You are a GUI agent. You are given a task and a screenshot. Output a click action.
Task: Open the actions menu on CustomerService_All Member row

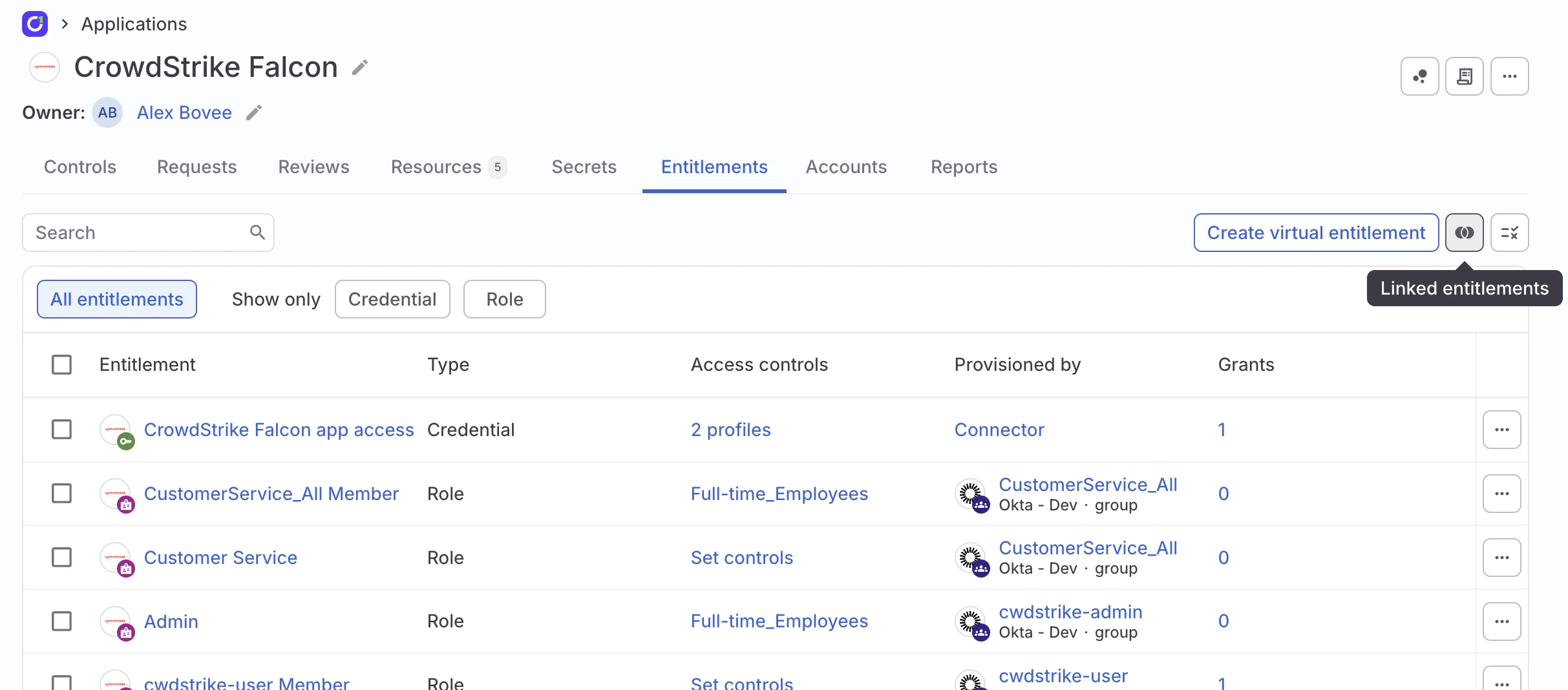pos(1502,493)
